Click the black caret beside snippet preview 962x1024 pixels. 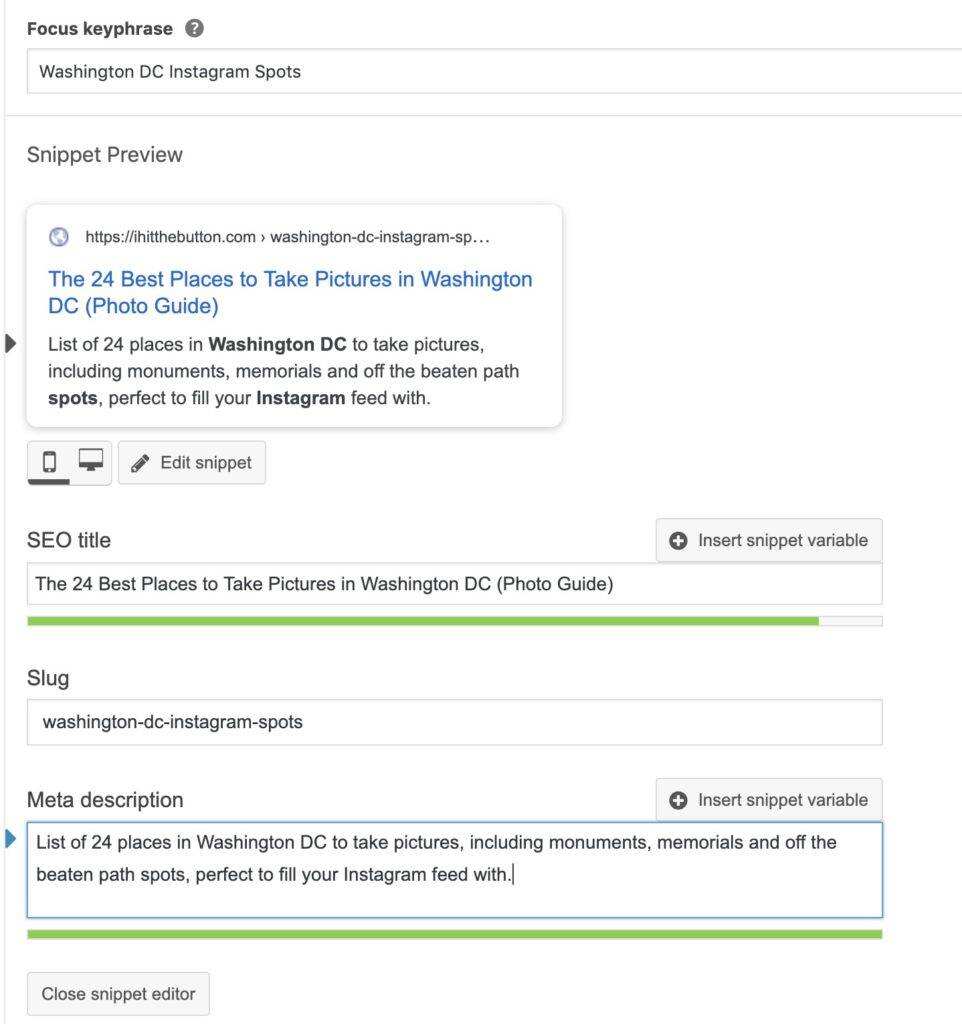point(11,344)
